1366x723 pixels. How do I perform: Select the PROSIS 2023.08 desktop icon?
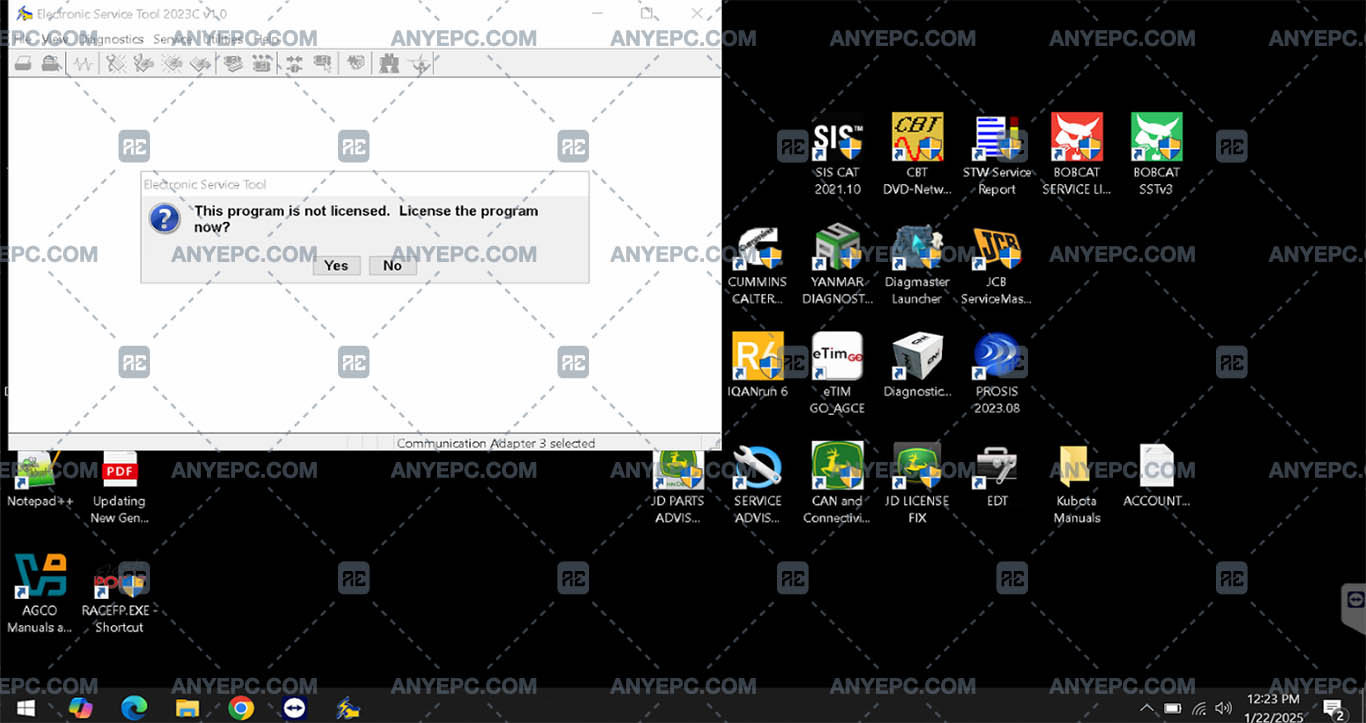997,373
